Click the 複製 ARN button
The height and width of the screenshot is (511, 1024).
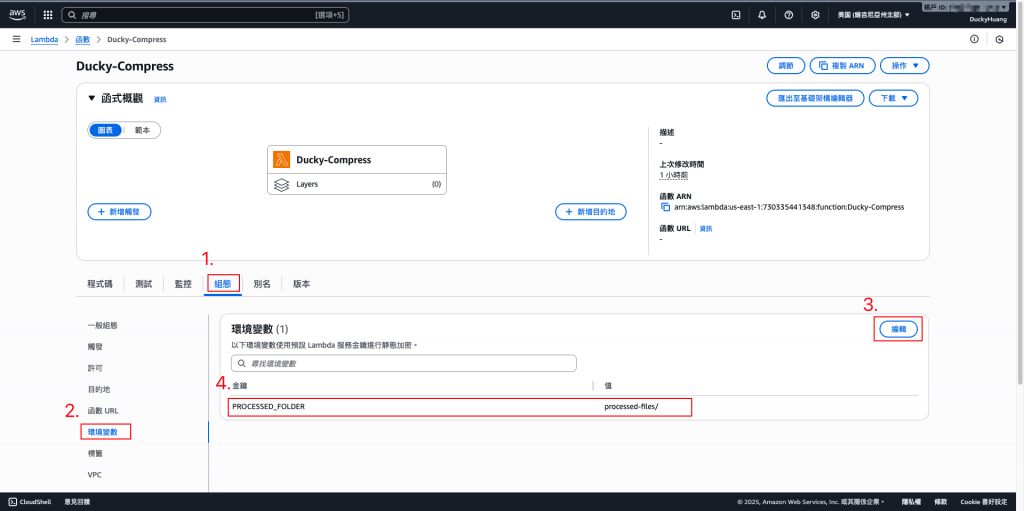(x=842, y=65)
